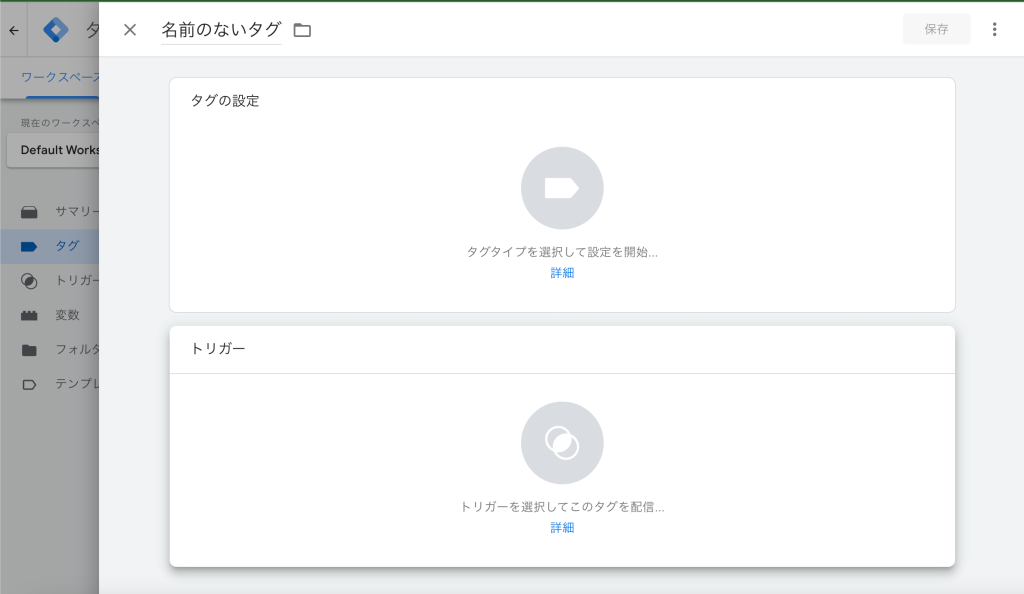
Task: Edit the tag name 名前のないタグ
Action: point(221,29)
